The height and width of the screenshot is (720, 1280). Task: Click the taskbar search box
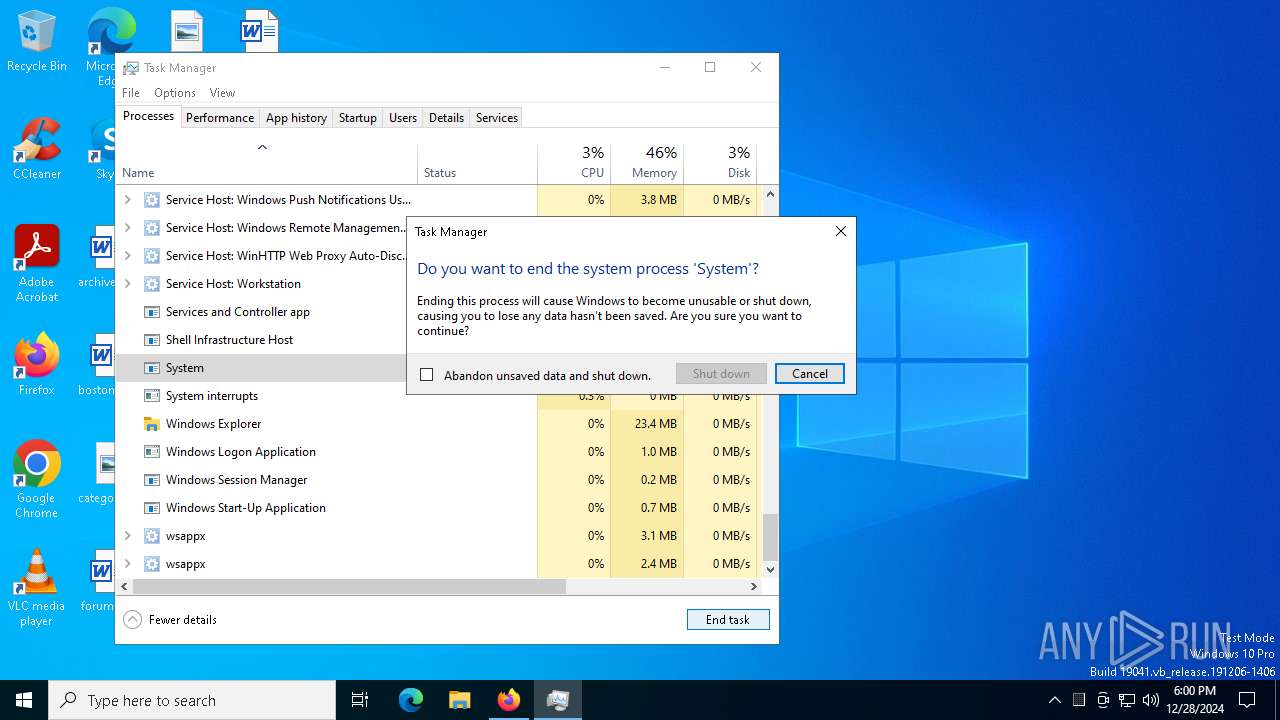pos(192,700)
